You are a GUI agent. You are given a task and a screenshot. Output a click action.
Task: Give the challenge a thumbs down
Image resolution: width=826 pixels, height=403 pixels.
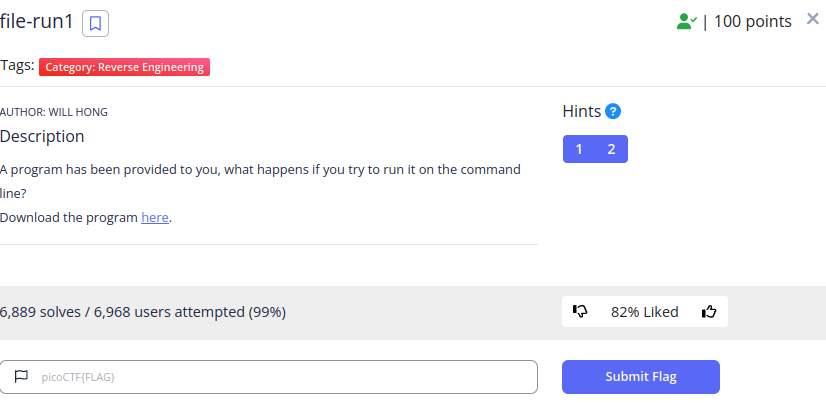(580, 311)
